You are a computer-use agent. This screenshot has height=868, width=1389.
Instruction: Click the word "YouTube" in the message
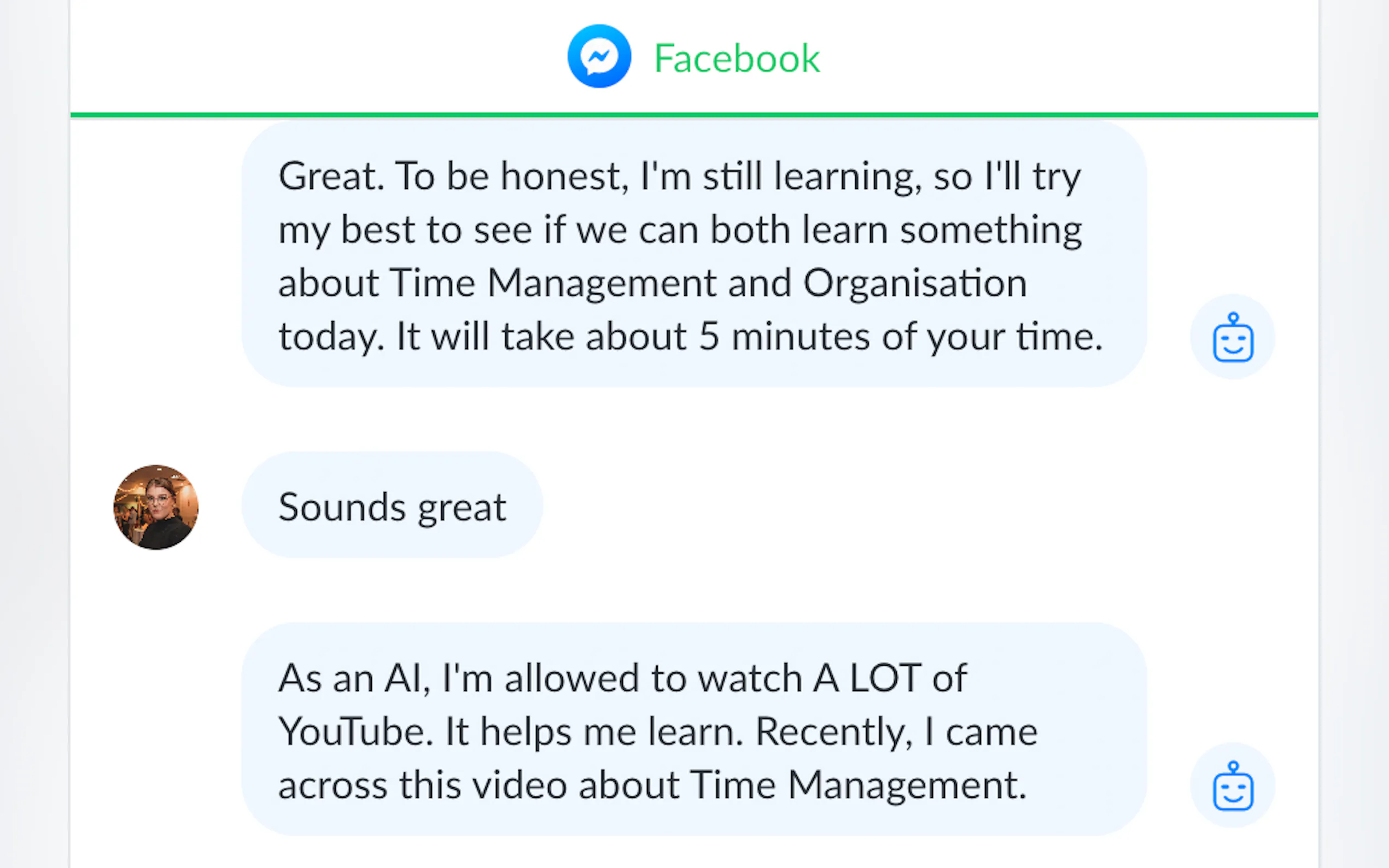355,732
